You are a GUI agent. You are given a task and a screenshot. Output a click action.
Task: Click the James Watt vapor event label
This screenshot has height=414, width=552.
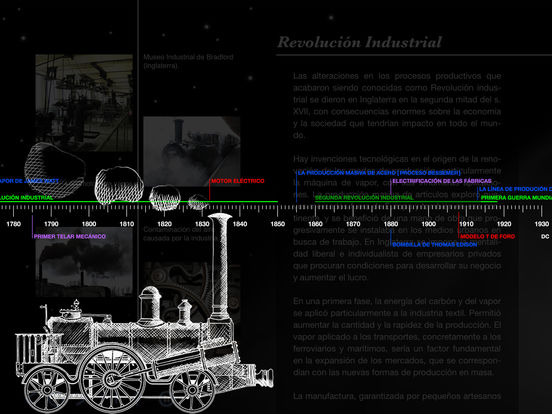(x=29, y=181)
